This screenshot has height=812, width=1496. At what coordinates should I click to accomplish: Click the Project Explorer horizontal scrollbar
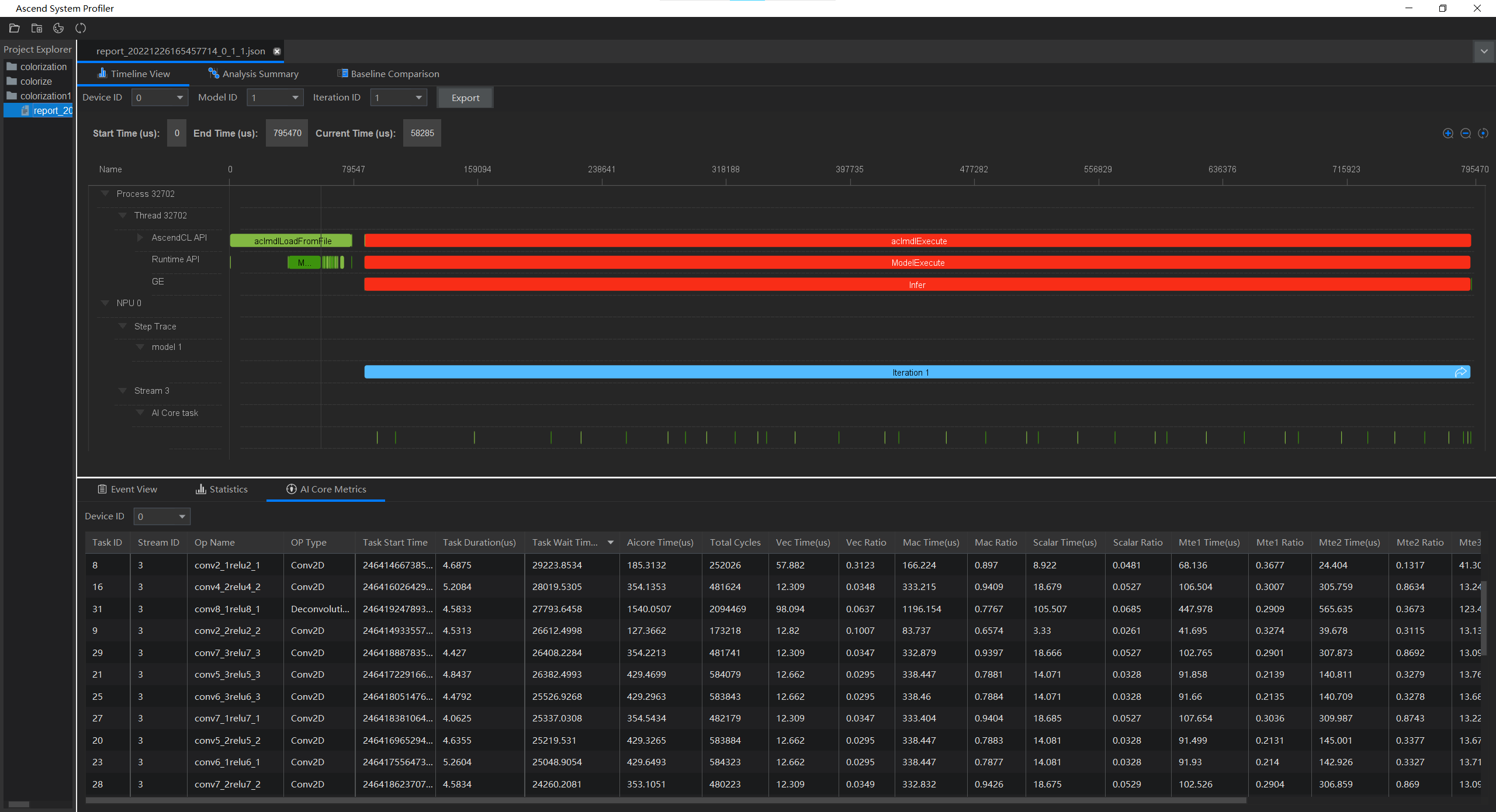pyautogui.click(x=19, y=804)
